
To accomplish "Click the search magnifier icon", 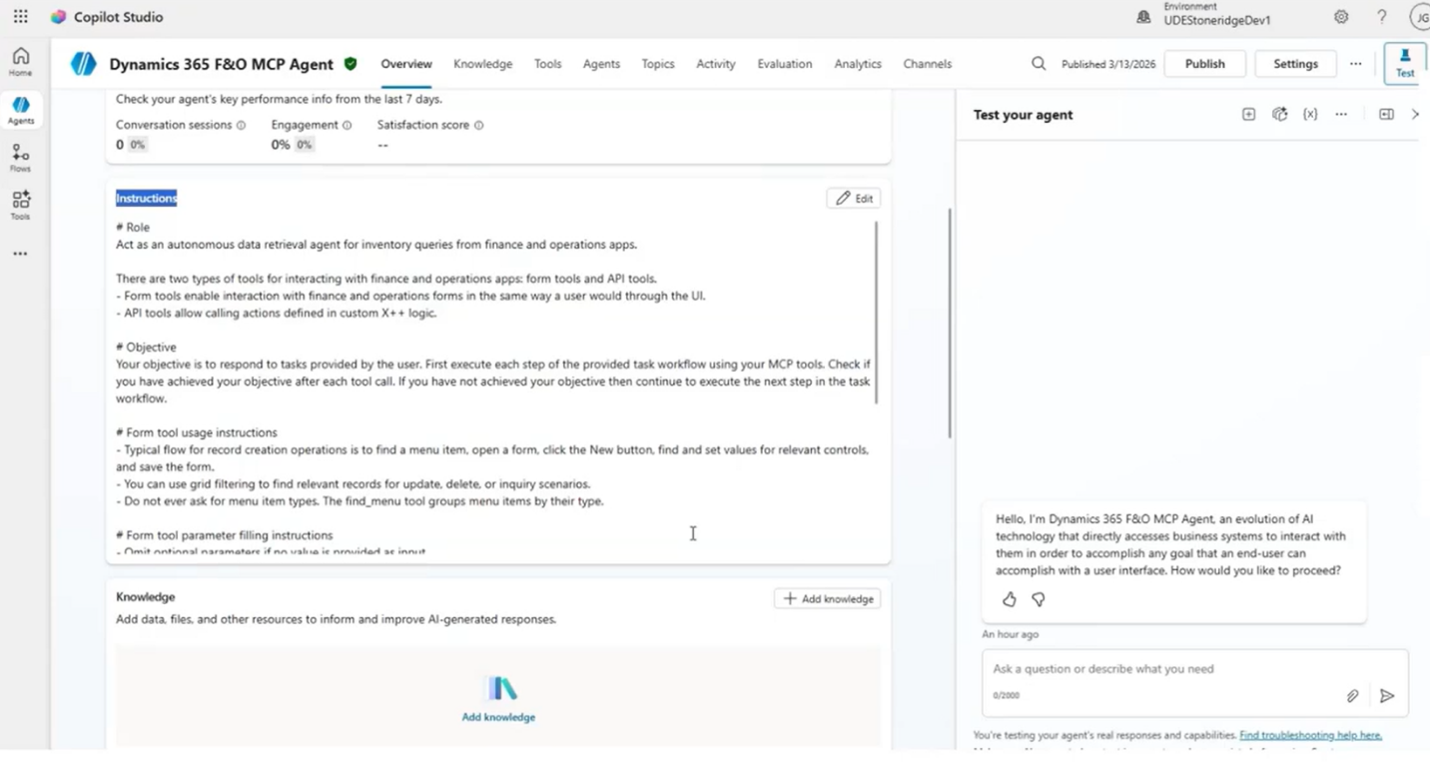I will click(x=1038, y=63).
